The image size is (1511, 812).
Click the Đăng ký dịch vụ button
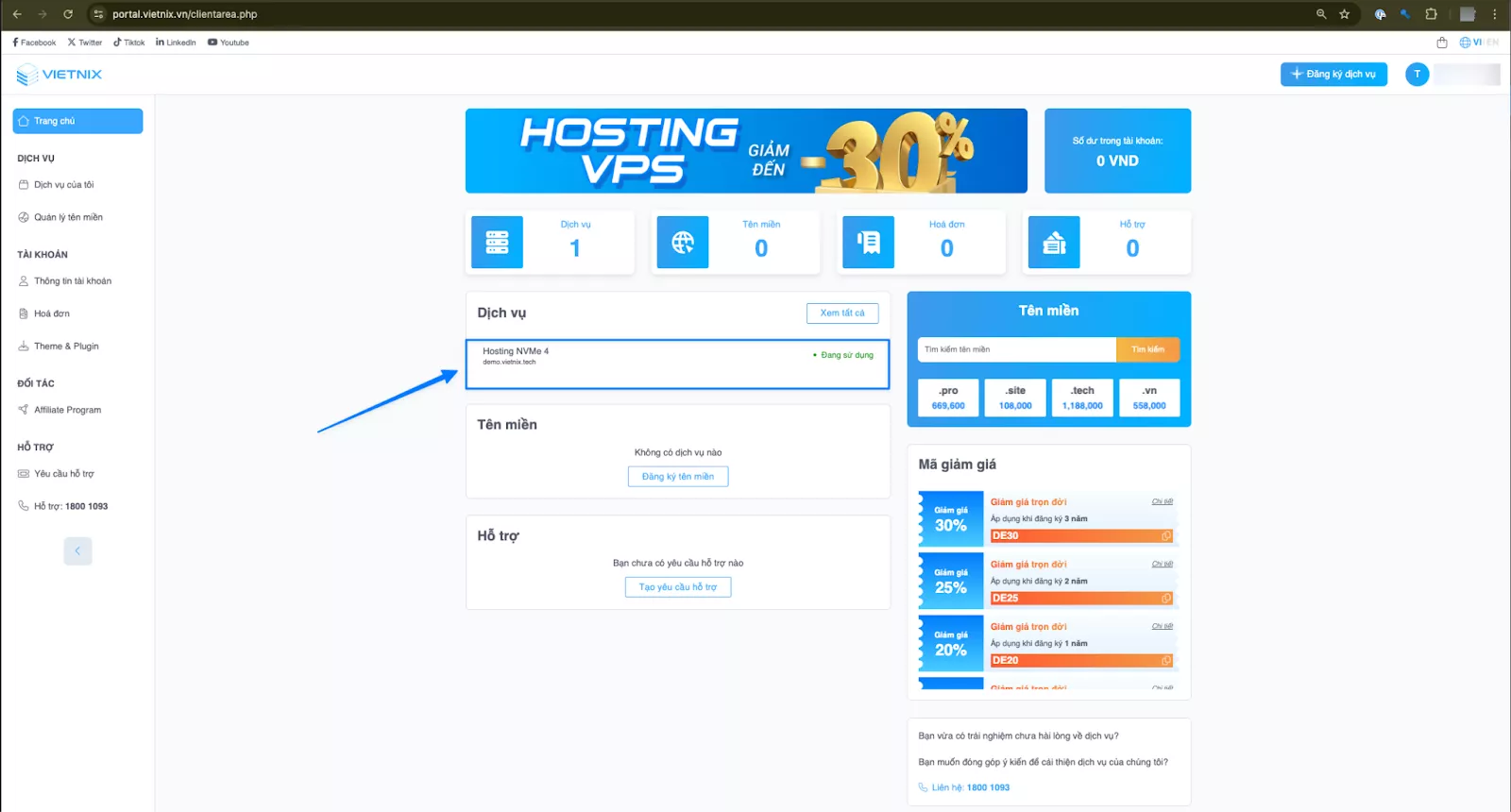pyautogui.click(x=1333, y=75)
